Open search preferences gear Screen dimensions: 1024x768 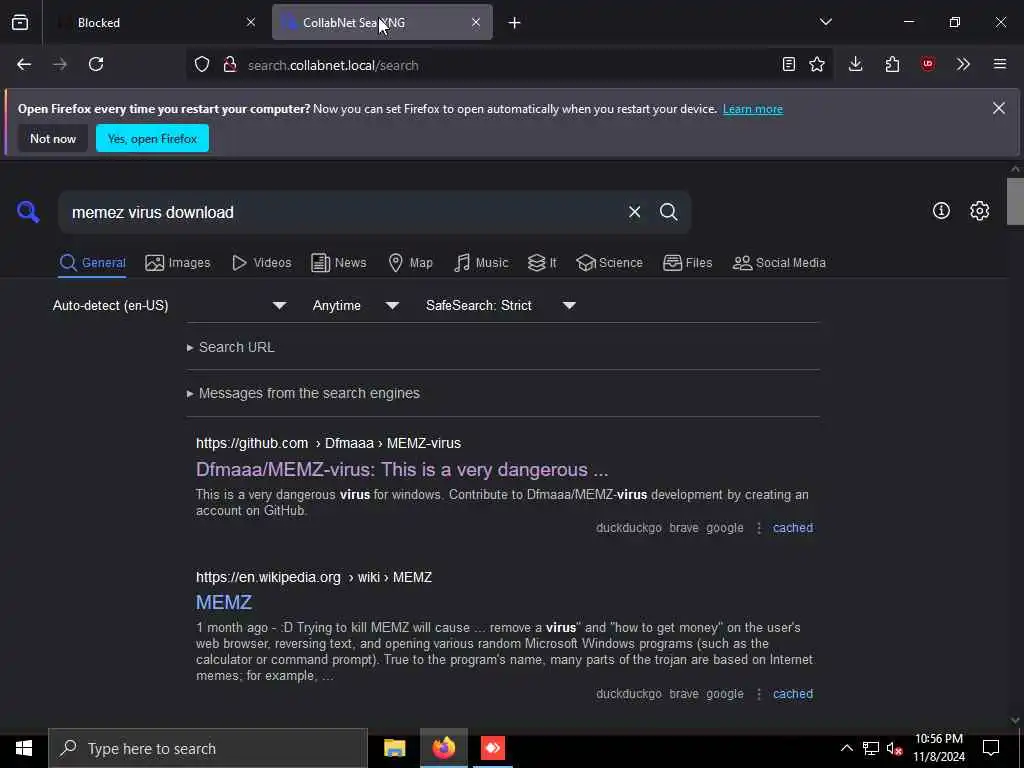click(x=979, y=210)
